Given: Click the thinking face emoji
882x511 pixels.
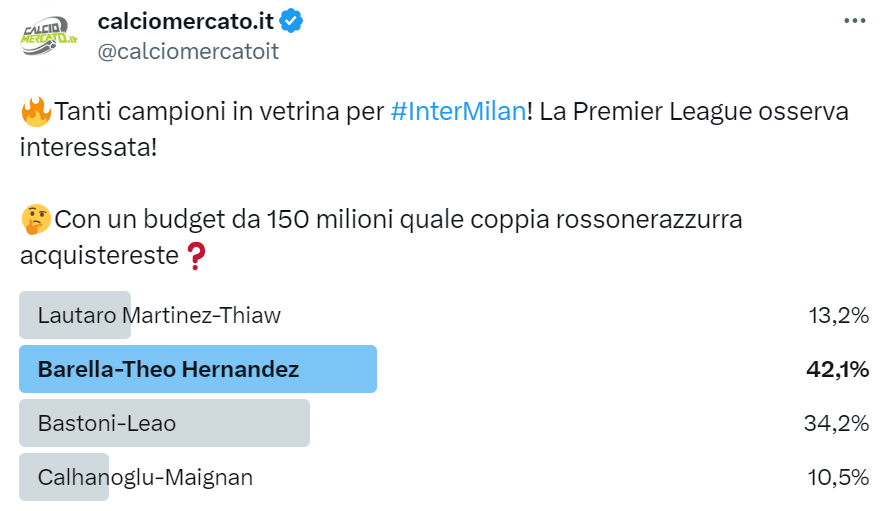Looking at the screenshot, I should (x=35, y=219).
